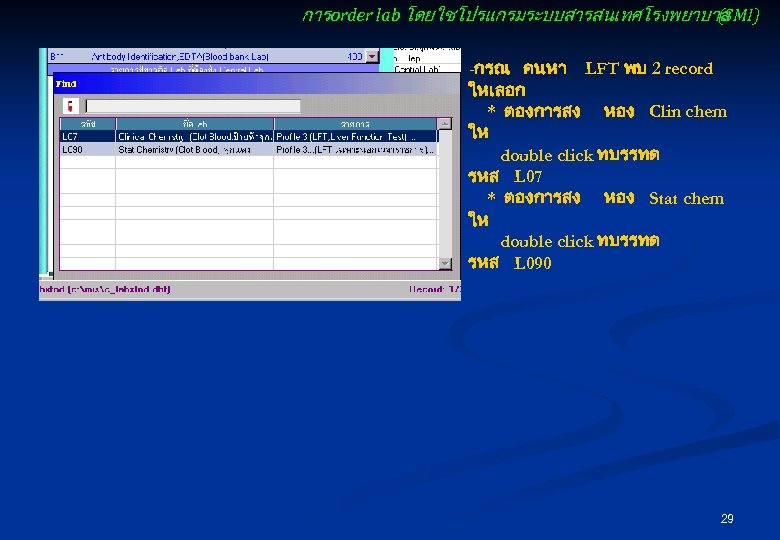Open the Antibody Identification dropdown arrow
Image resolution: width=780 pixels, height=540 pixels.
pyautogui.click(x=372, y=56)
